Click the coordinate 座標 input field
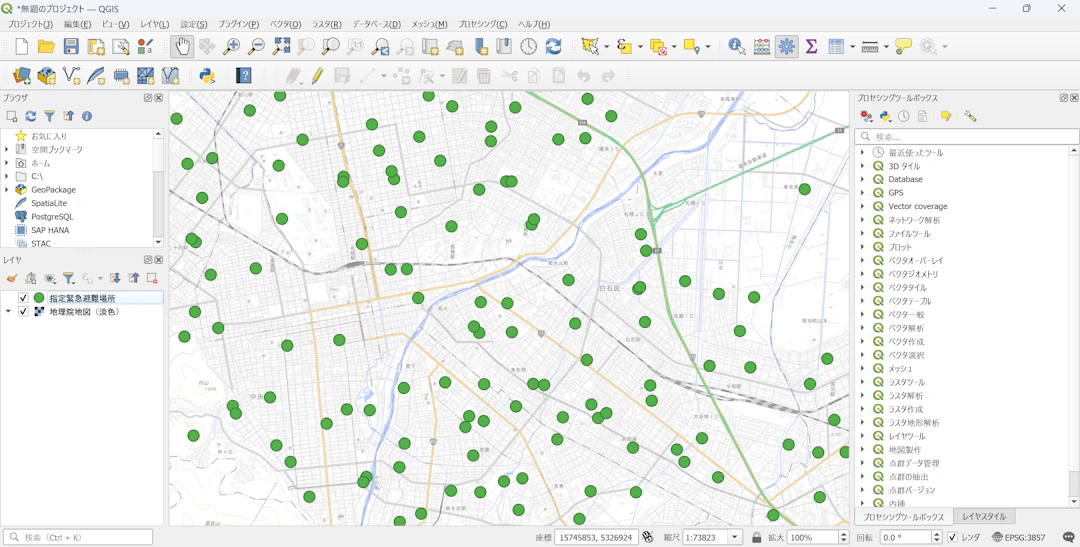The width and height of the screenshot is (1080, 547). [596, 537]
